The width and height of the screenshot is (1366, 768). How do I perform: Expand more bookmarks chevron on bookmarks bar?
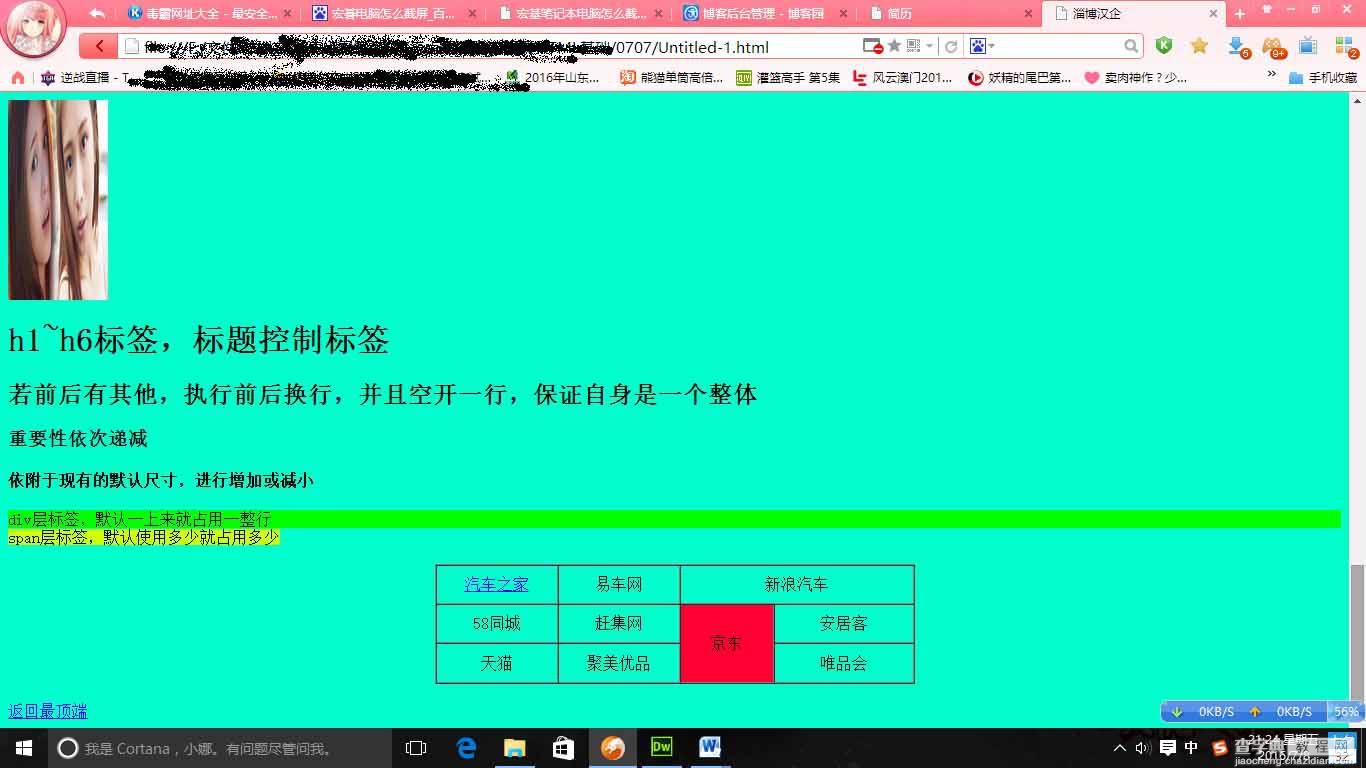coord(1272,74)
